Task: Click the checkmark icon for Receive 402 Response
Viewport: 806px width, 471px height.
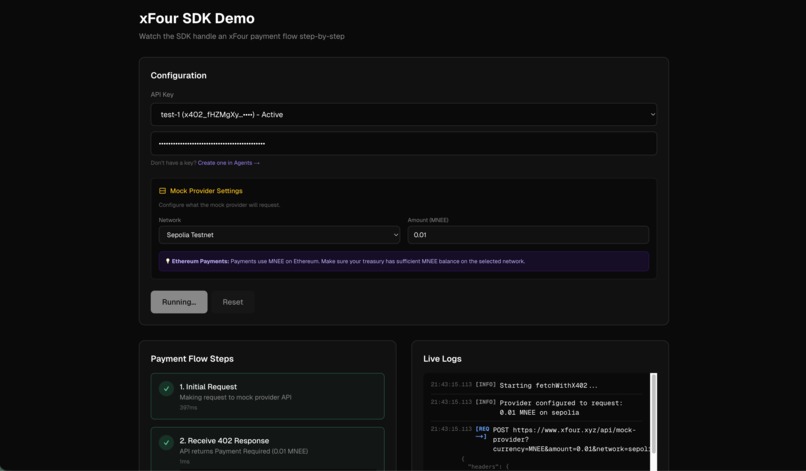Action: tap(166, 443)
